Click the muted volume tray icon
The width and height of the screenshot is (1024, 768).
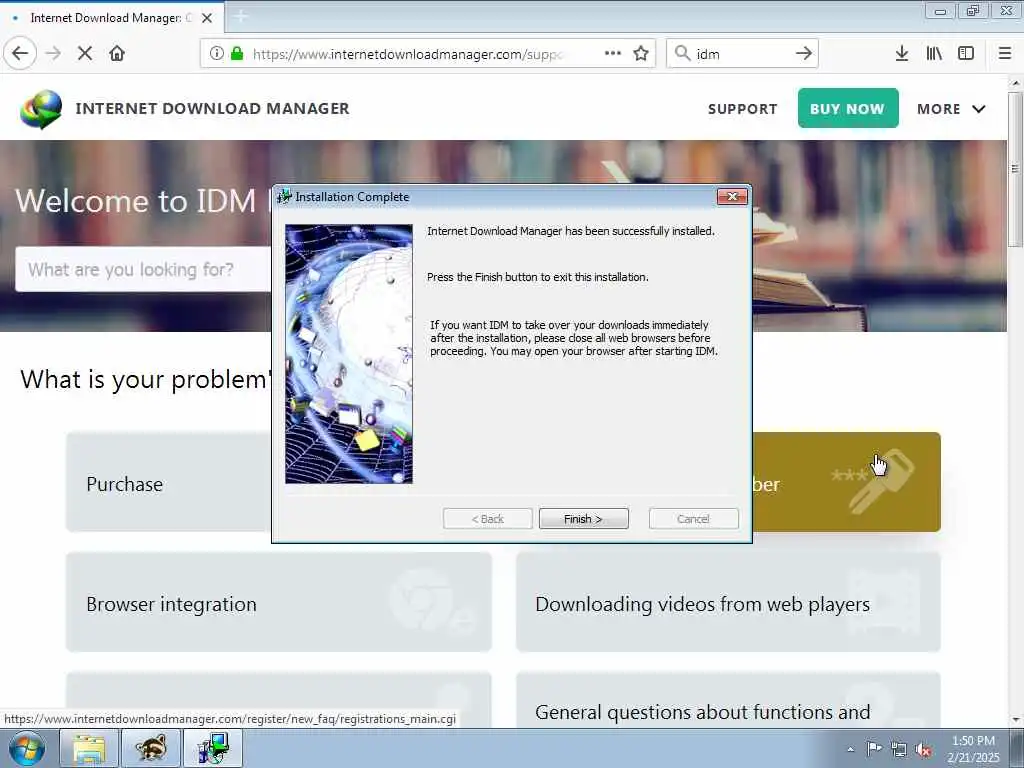pos(923,750)
